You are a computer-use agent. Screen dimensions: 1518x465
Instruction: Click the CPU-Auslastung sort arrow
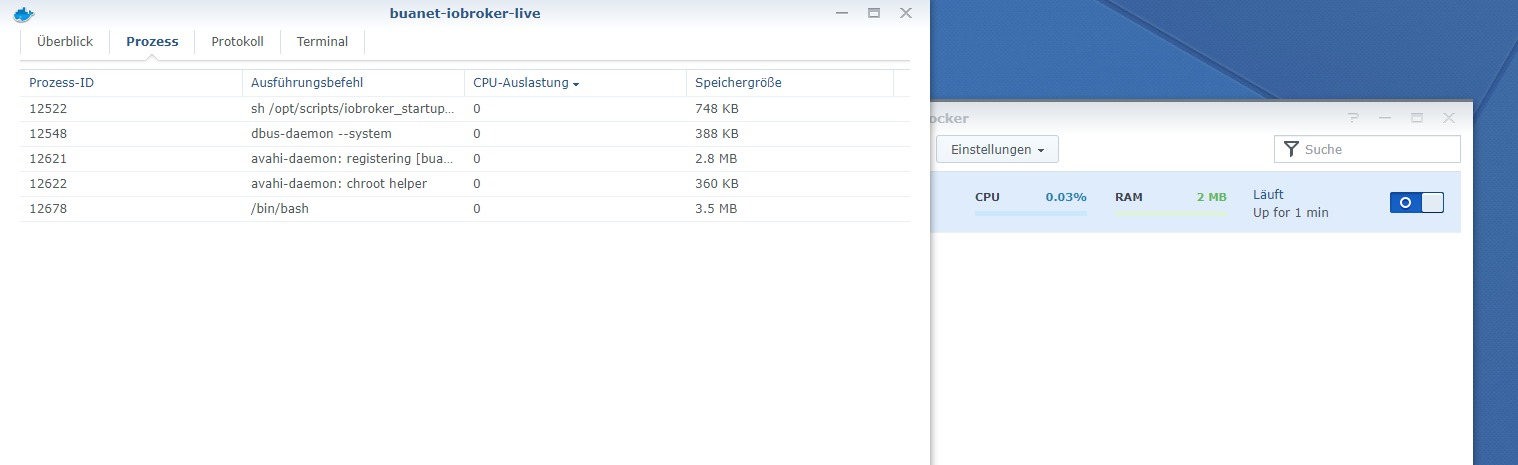(x=576, y=84)
